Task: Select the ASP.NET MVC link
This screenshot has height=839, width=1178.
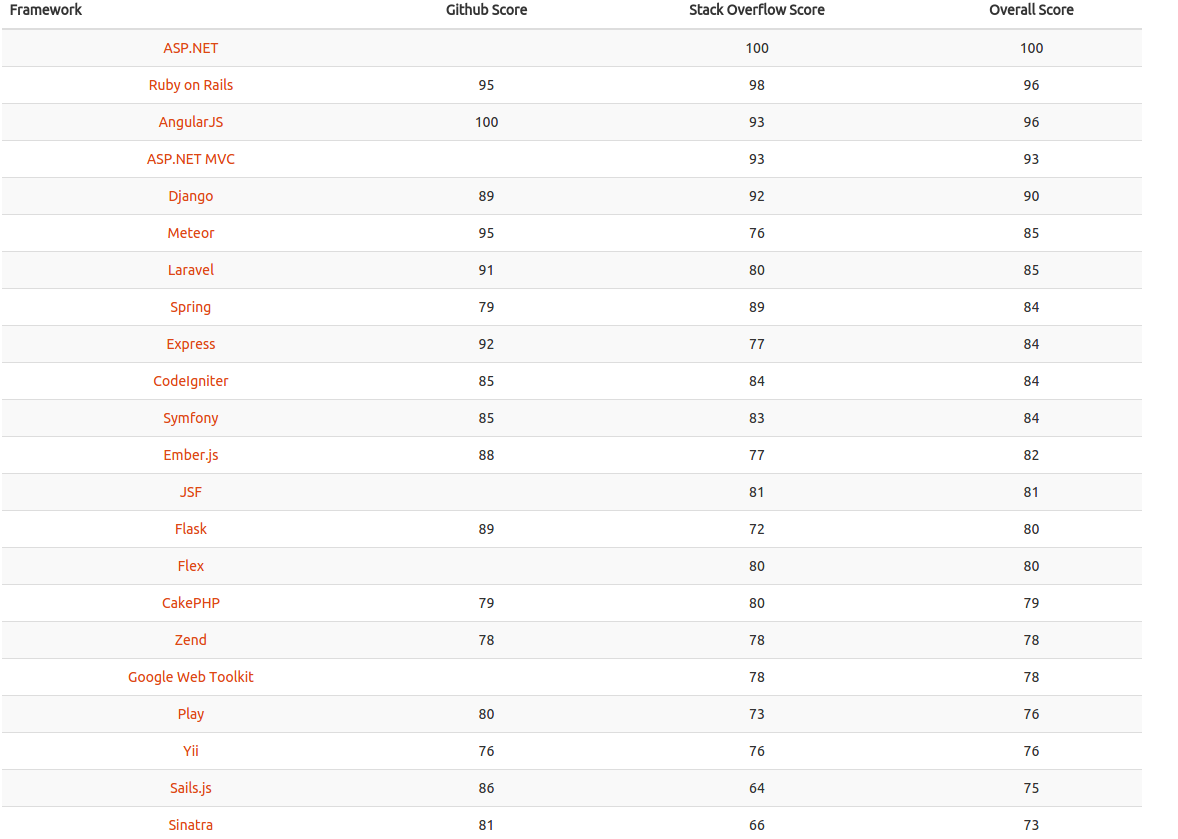Action: 191,159
